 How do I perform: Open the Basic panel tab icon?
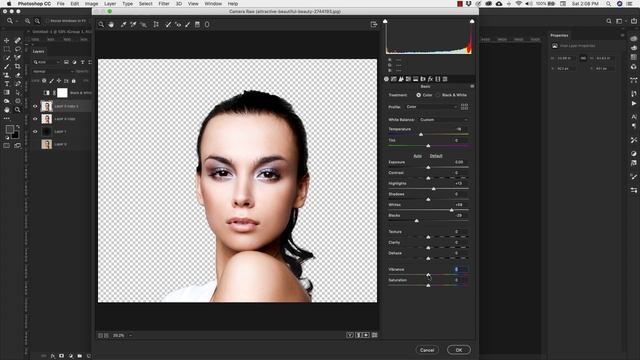click(x=386, y=79)
